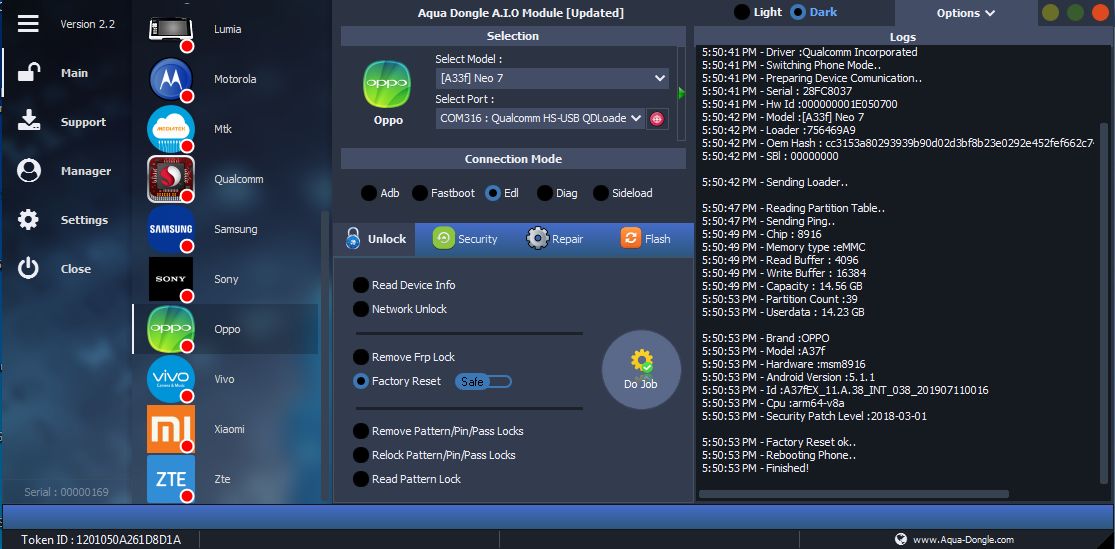
Task: Select the Oppo brand icon in list
Action: click(x=171, y=329)
